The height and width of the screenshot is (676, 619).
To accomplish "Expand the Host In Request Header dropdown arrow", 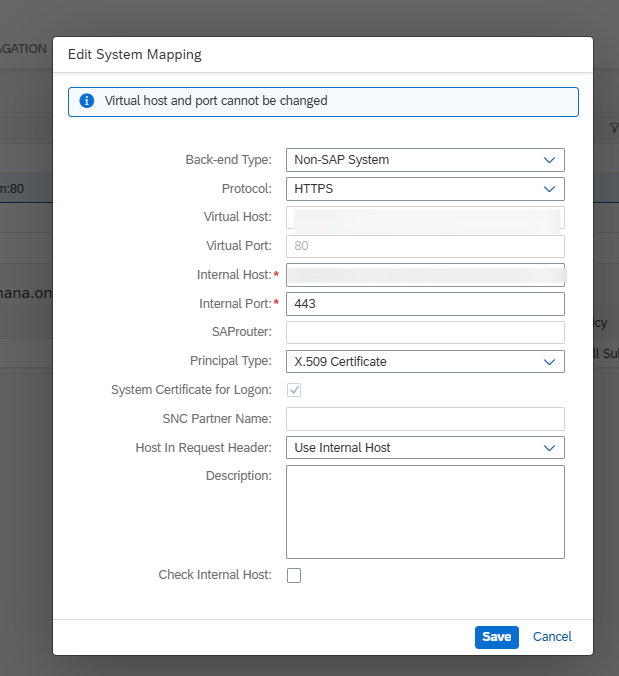I will pos(549,448).
